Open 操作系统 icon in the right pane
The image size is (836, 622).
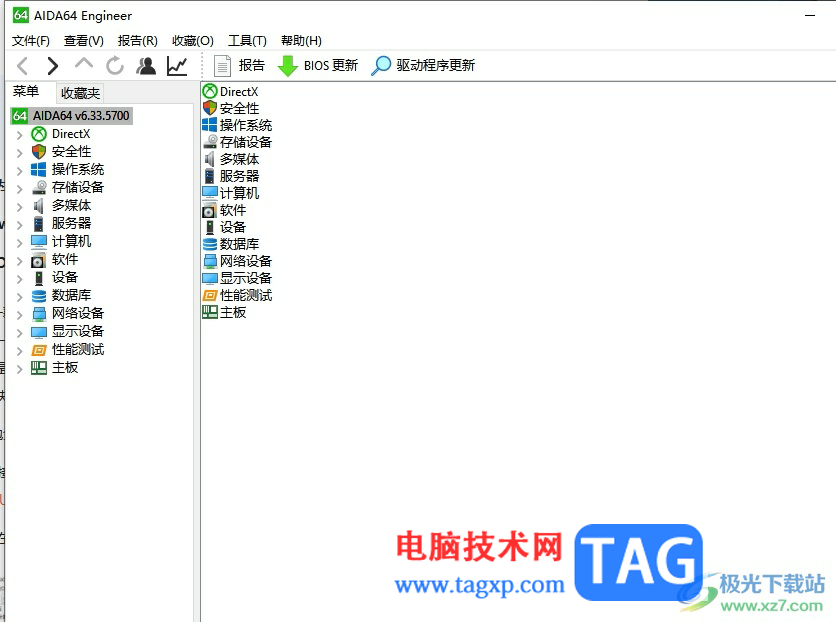point(210,125)
